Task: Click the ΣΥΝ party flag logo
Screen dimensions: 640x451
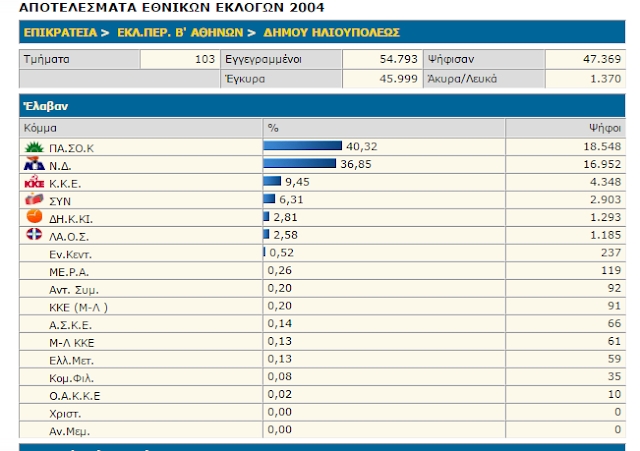Action: [x=34, y=199]
